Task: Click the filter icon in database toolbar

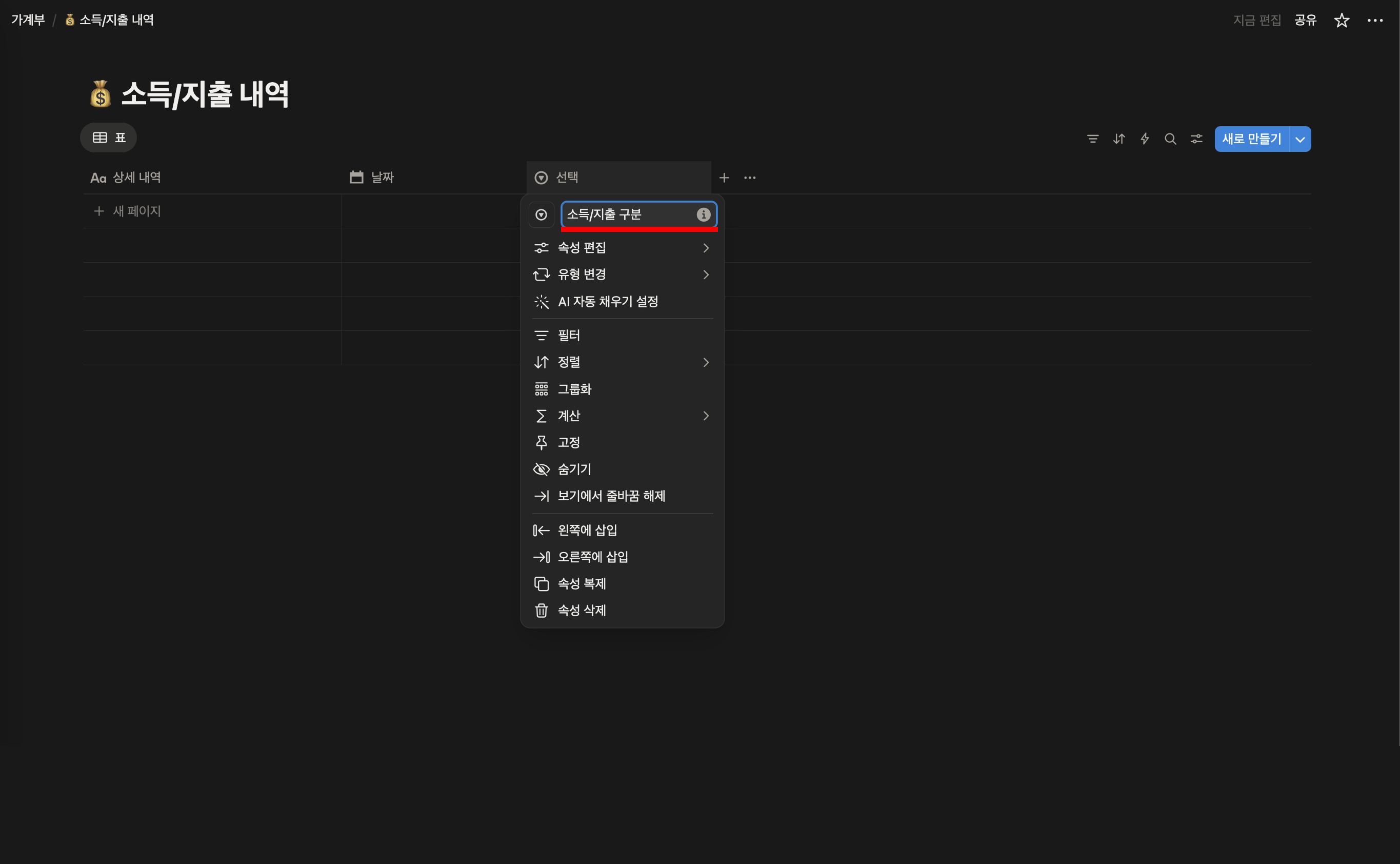Action: pyautogui.click(x=1092, y=139)
